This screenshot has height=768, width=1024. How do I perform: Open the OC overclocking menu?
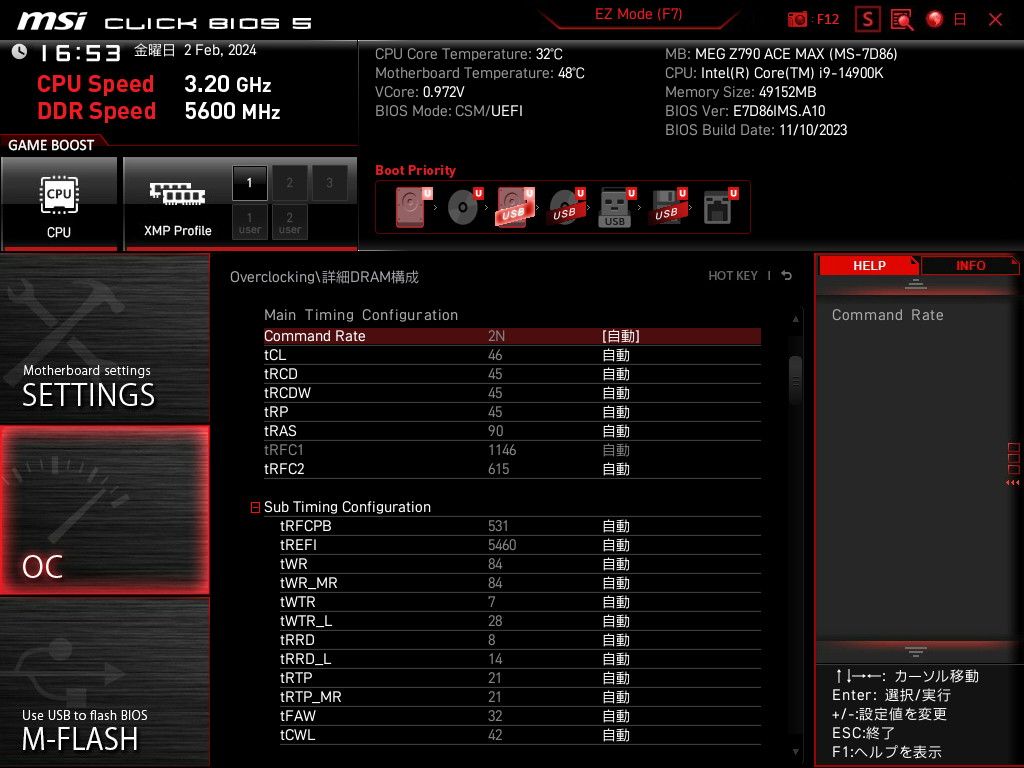tap(105, 511)
